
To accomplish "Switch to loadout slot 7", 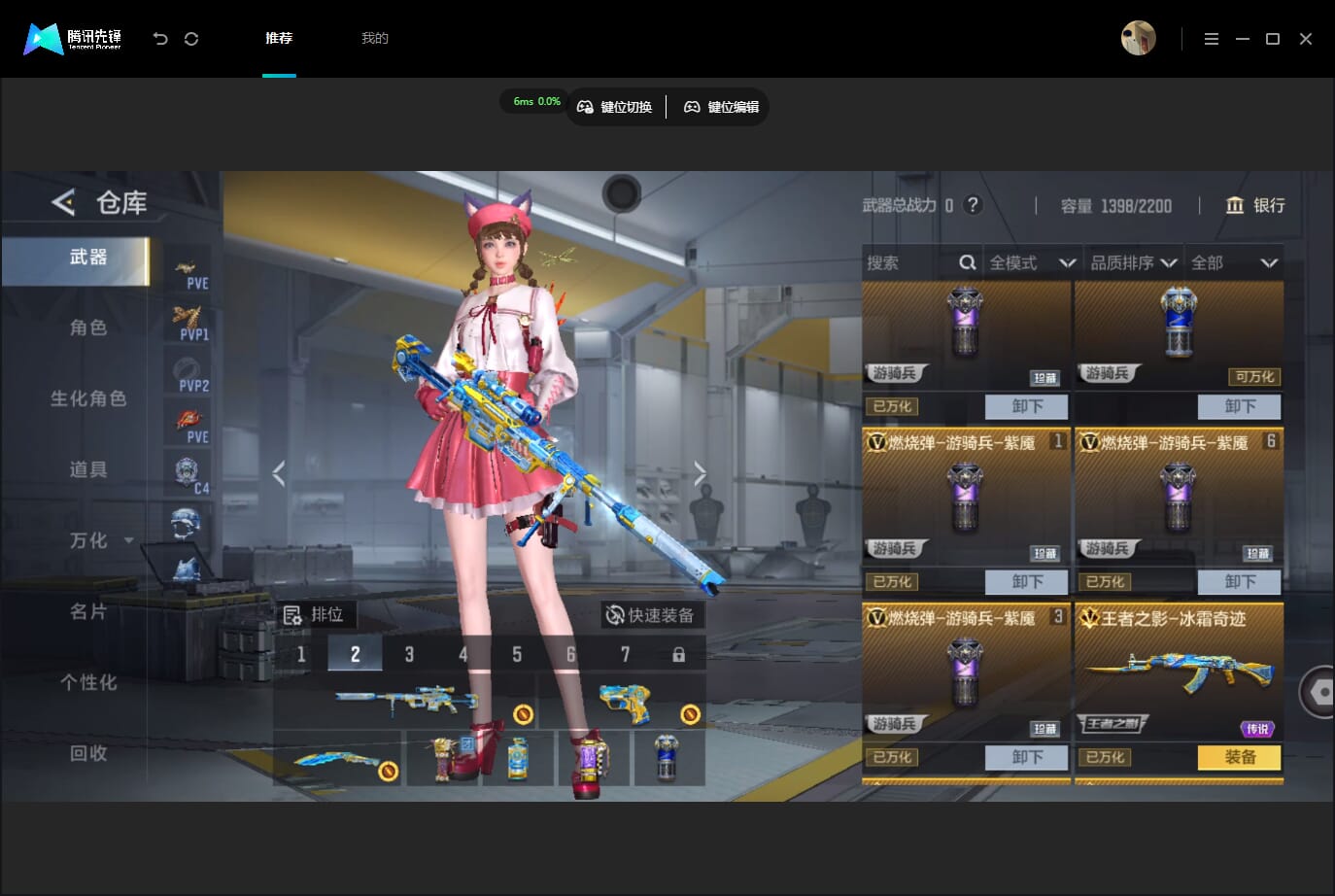I will tap(625, 654).
